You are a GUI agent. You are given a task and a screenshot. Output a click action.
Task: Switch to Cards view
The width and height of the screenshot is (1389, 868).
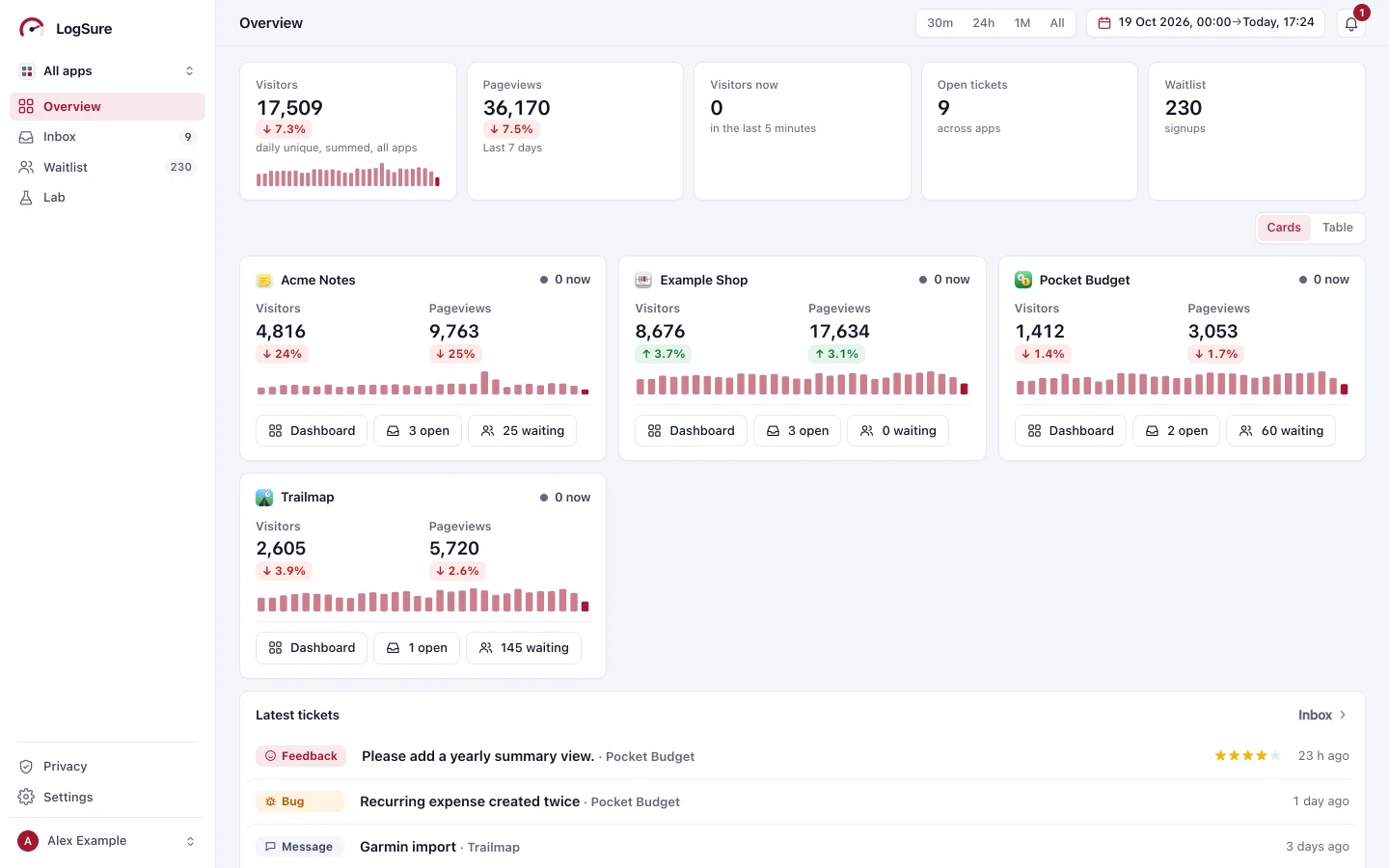[1284, 228]
